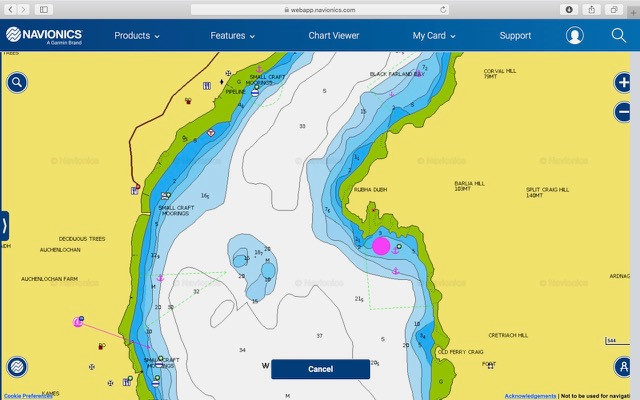Open the Acknowledgements link
Viewport: 640px width, 400px height.
[530, 396]
